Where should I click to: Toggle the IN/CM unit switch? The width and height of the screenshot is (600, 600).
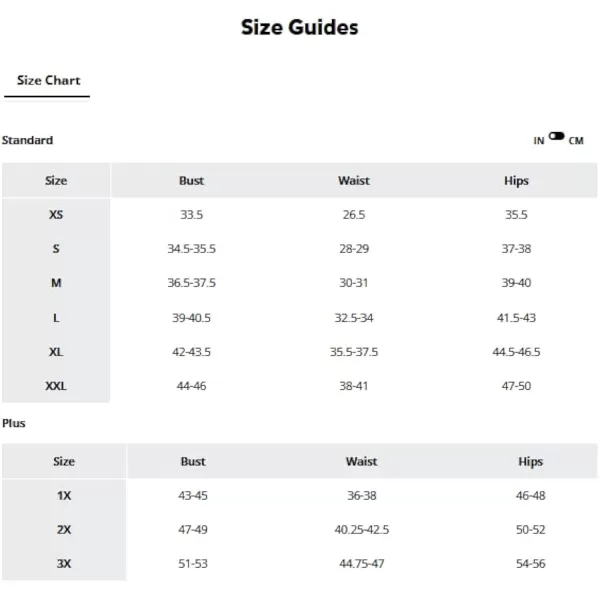pyautogui.click(x=556, y=136)
